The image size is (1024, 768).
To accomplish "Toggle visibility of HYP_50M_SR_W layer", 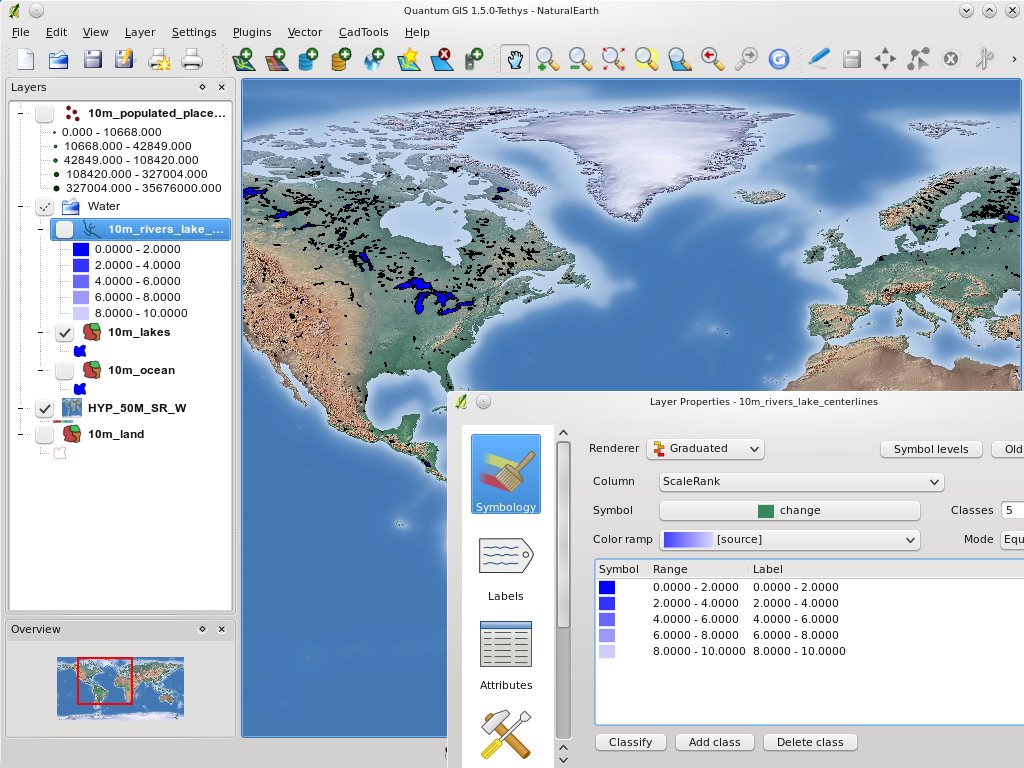I will point(44,408).
